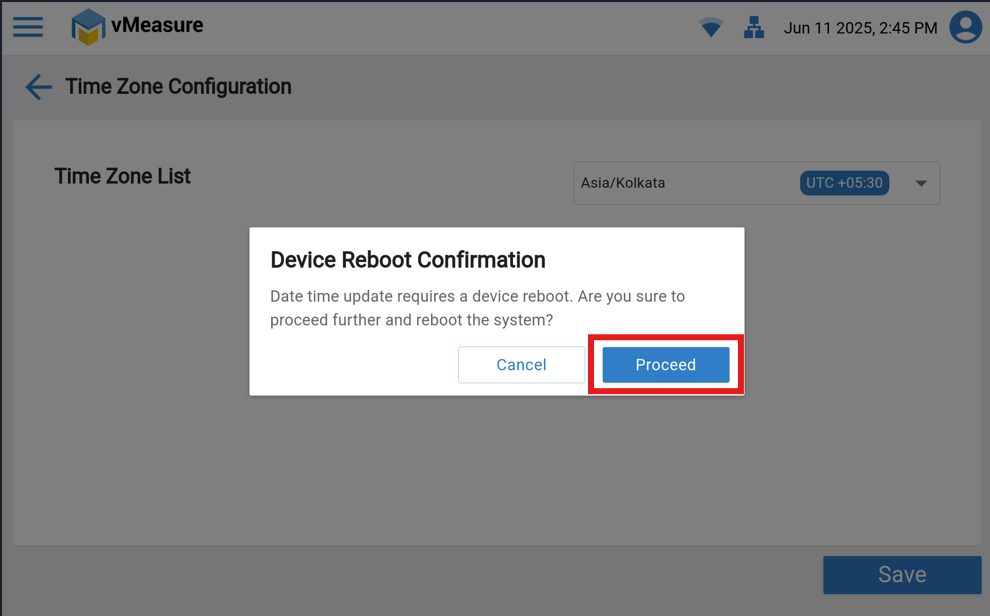Click the Device Reboot Confirmation heading
The width and height of the screenshot is (990, 616).
click(408, 260)
